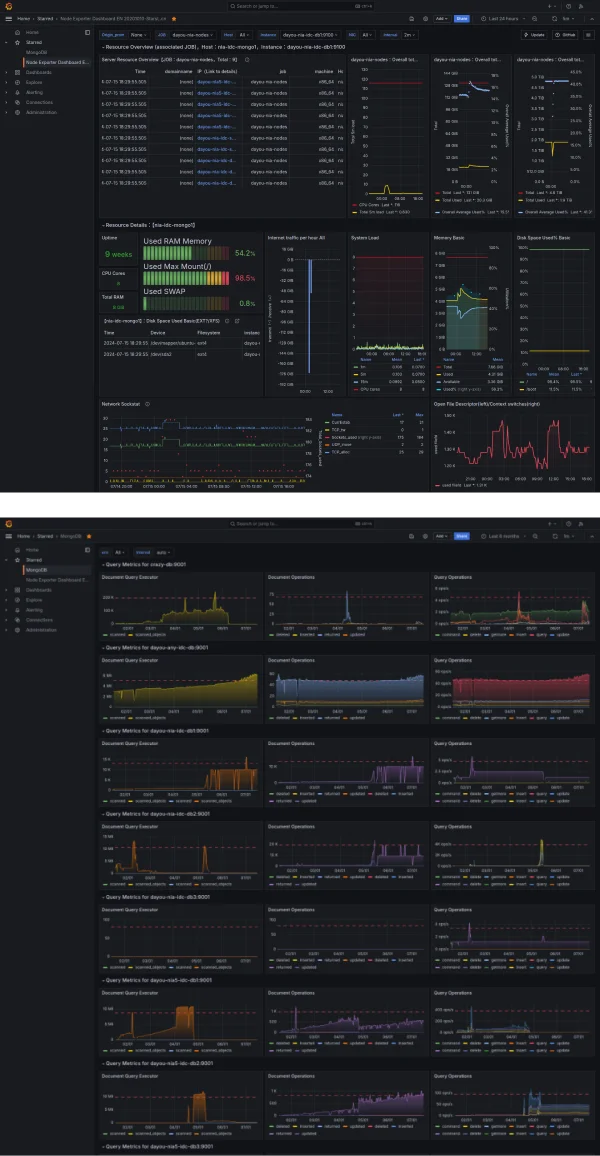Viewport: 600px width, 1156px height.
Task: Refresh the Node Exporter dashboard
Action: (x=554, y=18)
